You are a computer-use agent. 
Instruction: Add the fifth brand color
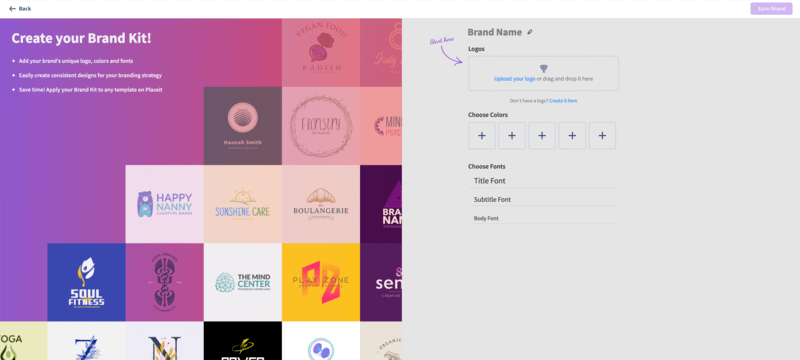coord(602,136)
